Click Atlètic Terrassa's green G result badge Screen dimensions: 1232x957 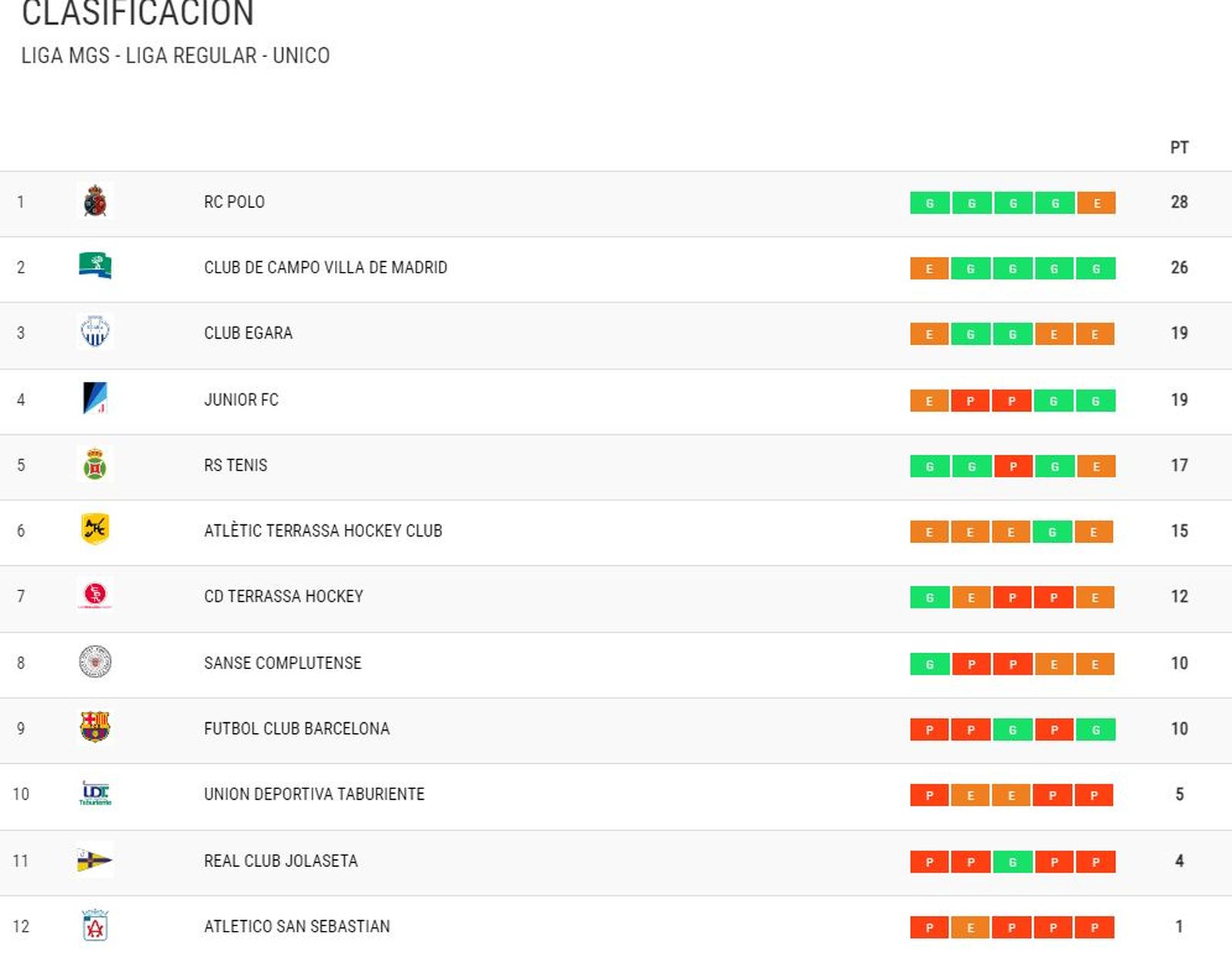[1053, 532]
